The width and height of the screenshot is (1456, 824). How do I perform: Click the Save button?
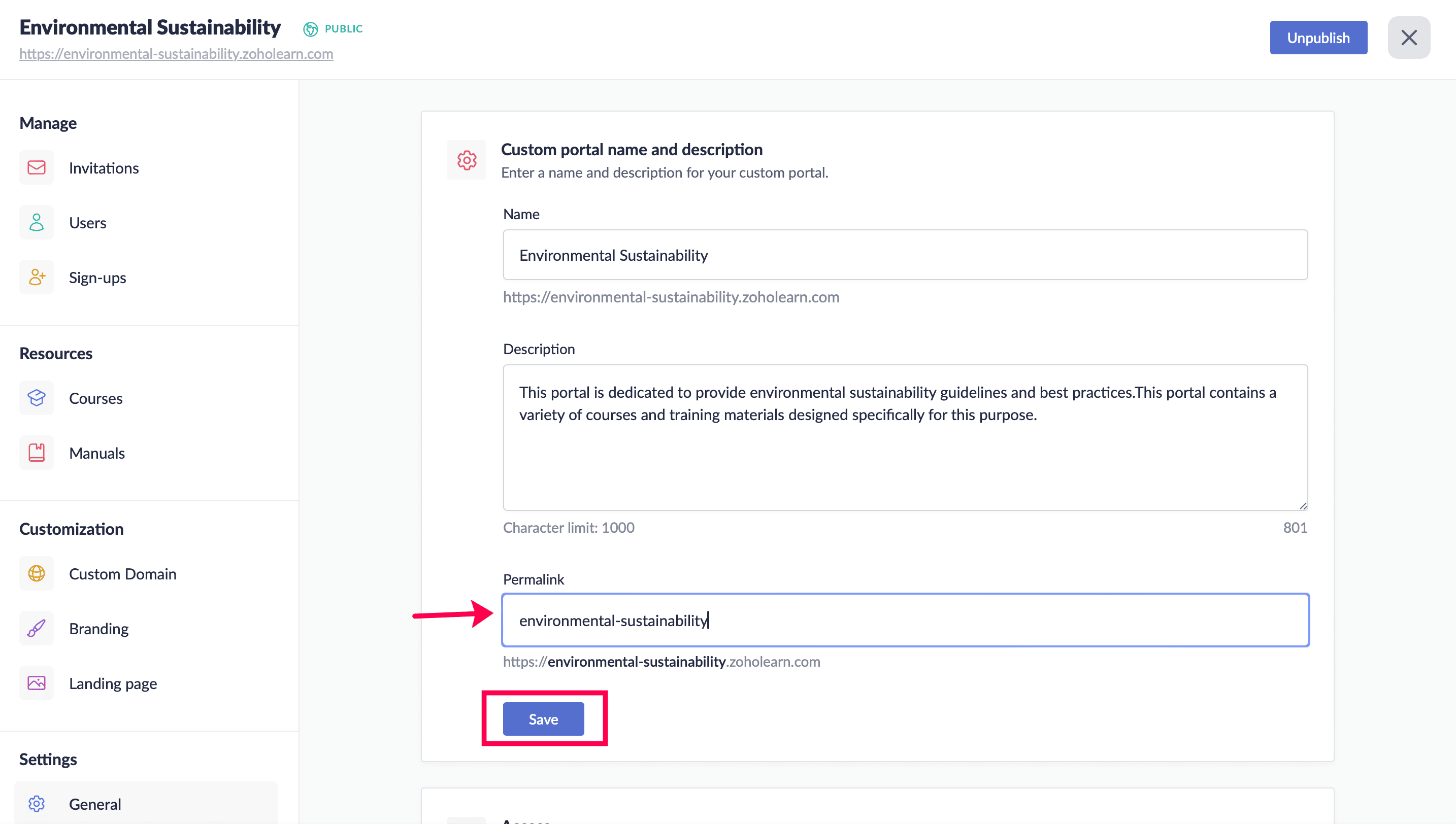[x=543, y=719]
